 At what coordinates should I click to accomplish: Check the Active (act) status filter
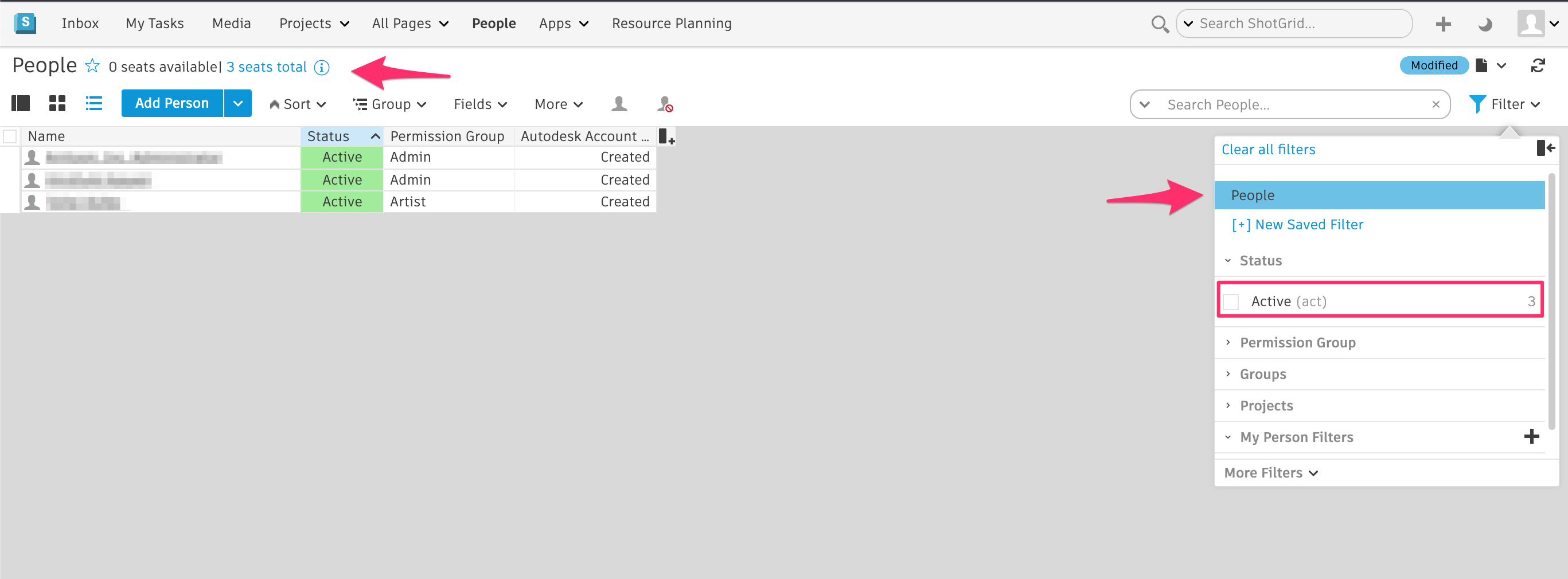point(1231,300)
